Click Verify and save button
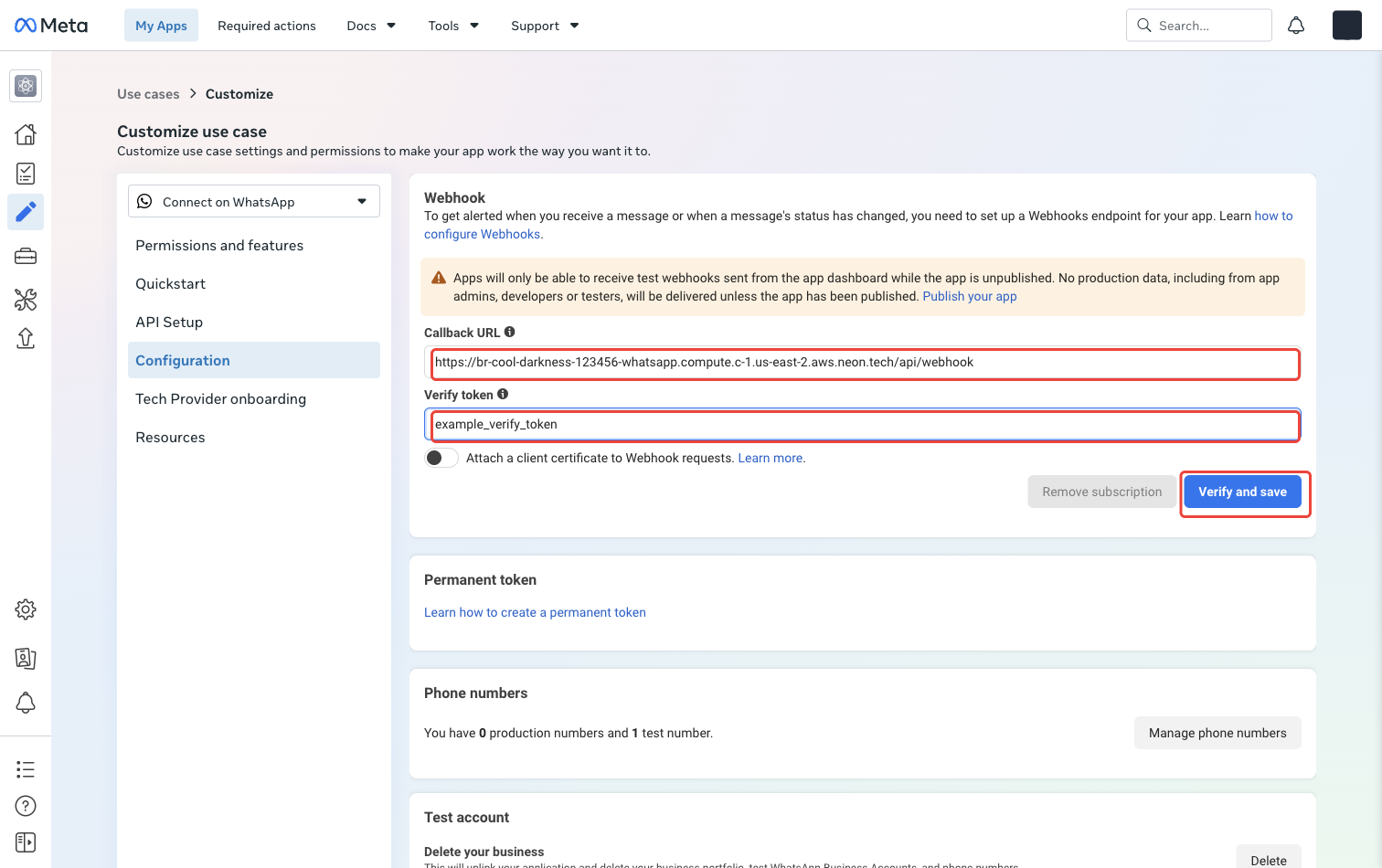Screen dimensions: 1382x868 (x=1243, y=492)
